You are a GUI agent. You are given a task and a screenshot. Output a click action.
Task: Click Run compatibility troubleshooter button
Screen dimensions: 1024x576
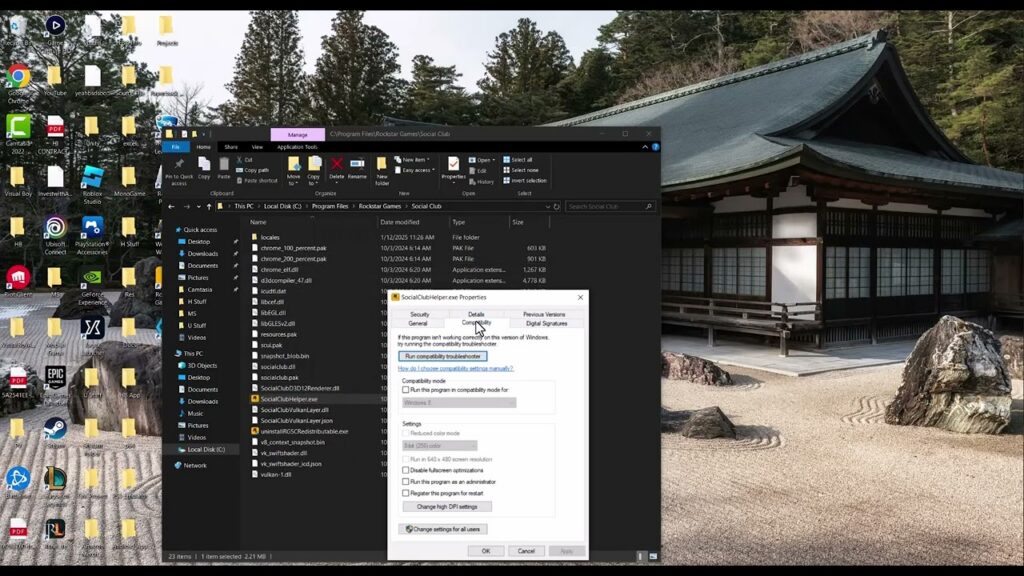point(443,357)
